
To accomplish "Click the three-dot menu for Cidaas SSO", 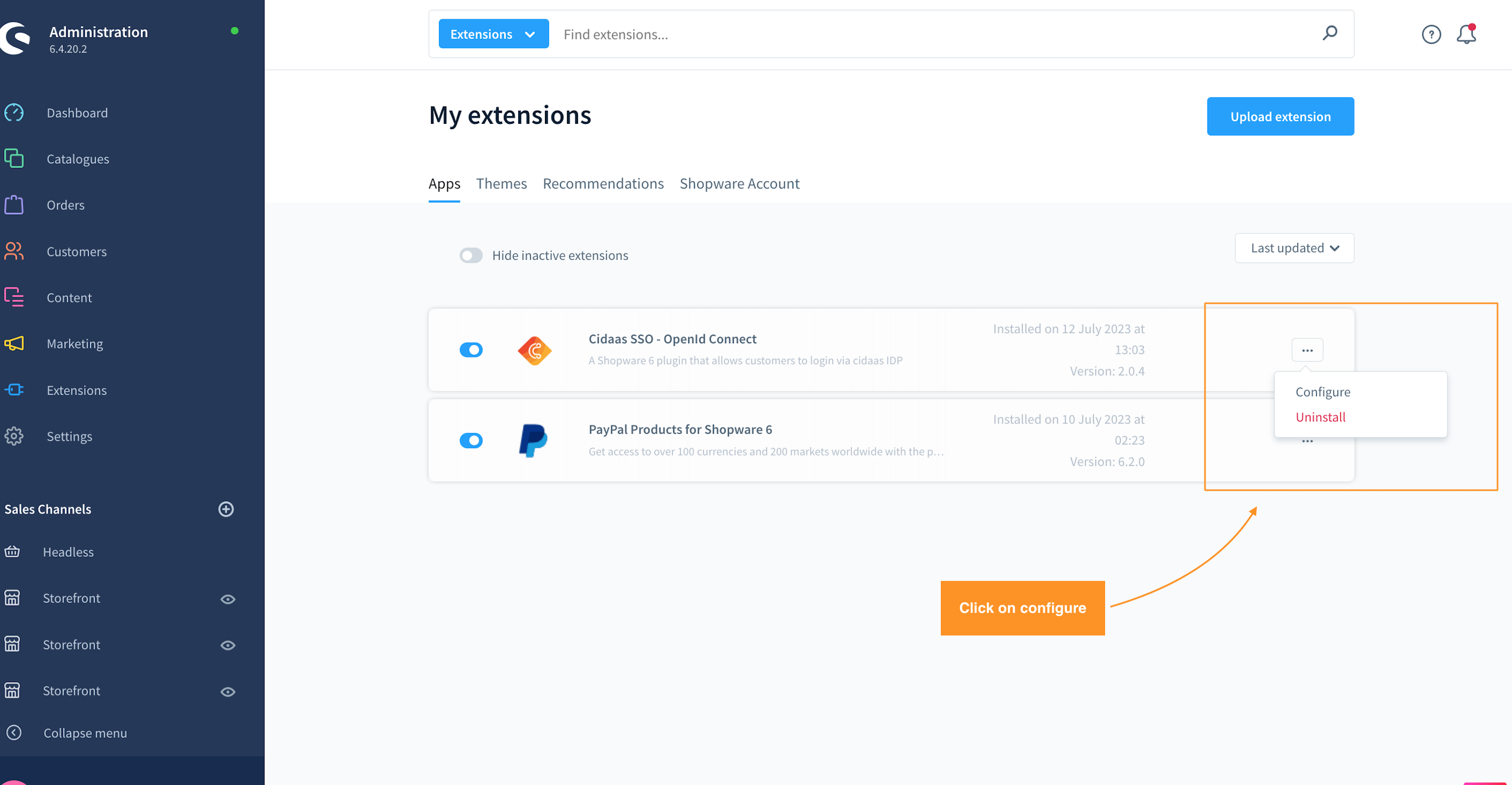I will point(1307,350).
